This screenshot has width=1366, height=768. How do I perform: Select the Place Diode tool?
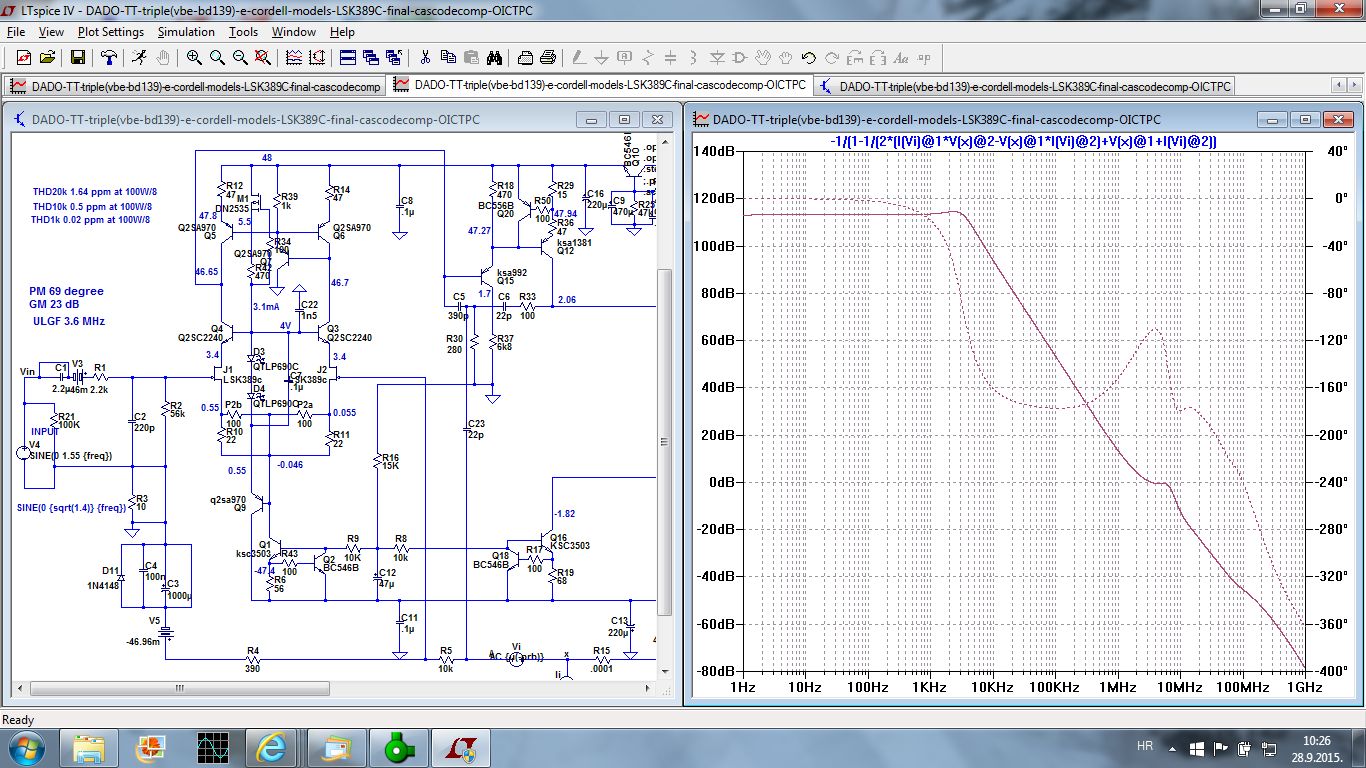(x=717, y=58)
